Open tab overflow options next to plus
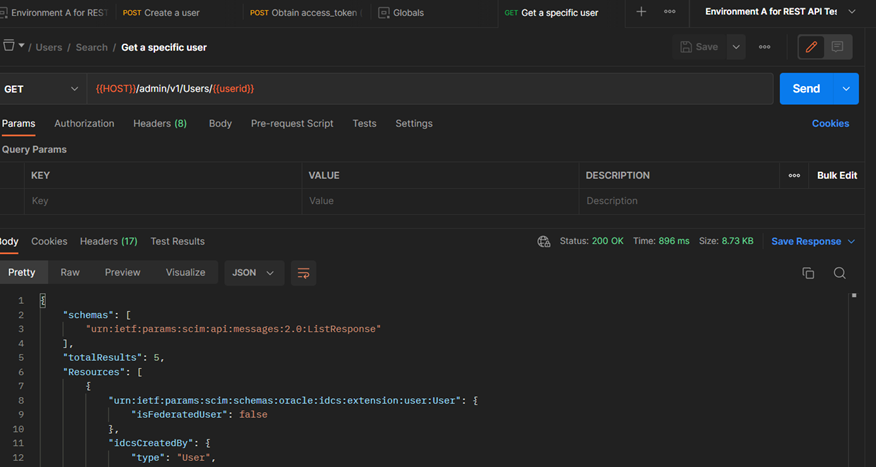The image size is (876, 467). tap(669, 12)
